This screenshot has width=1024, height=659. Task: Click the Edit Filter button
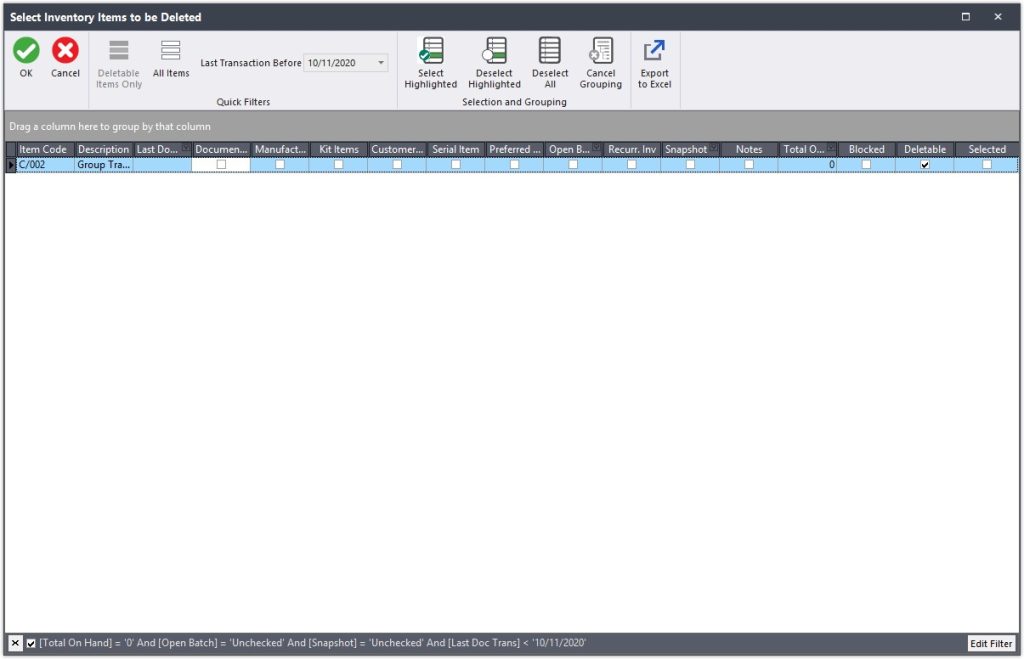click(x=991, y=643)
